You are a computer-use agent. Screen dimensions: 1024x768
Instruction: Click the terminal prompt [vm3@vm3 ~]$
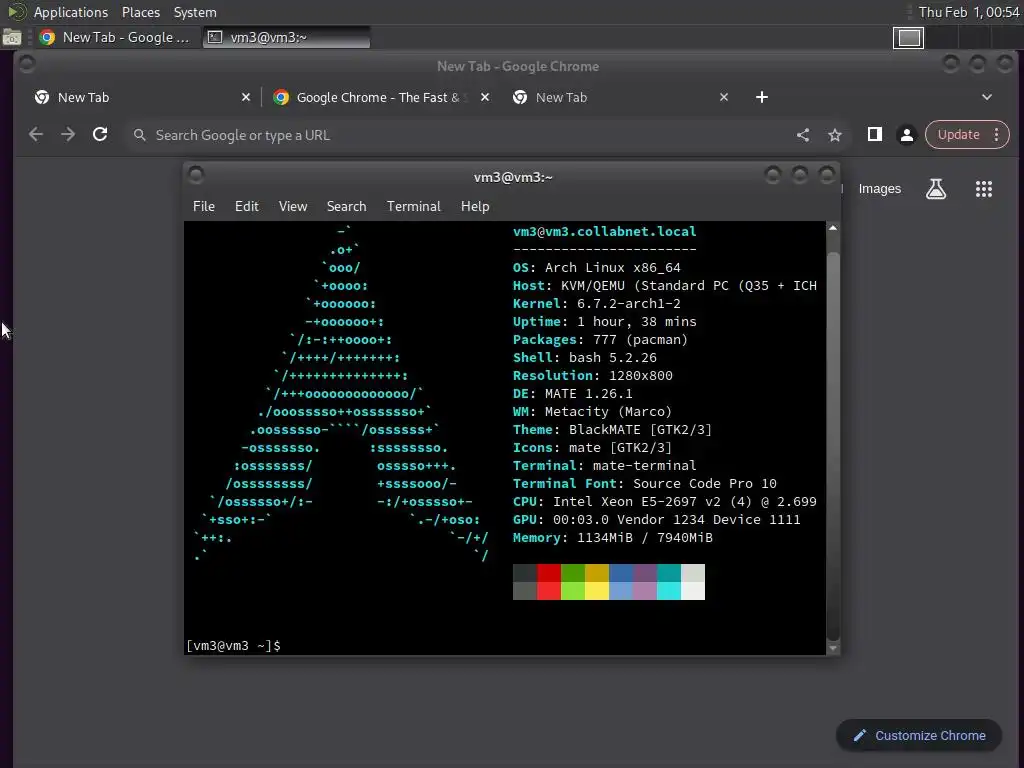[234, 646]
